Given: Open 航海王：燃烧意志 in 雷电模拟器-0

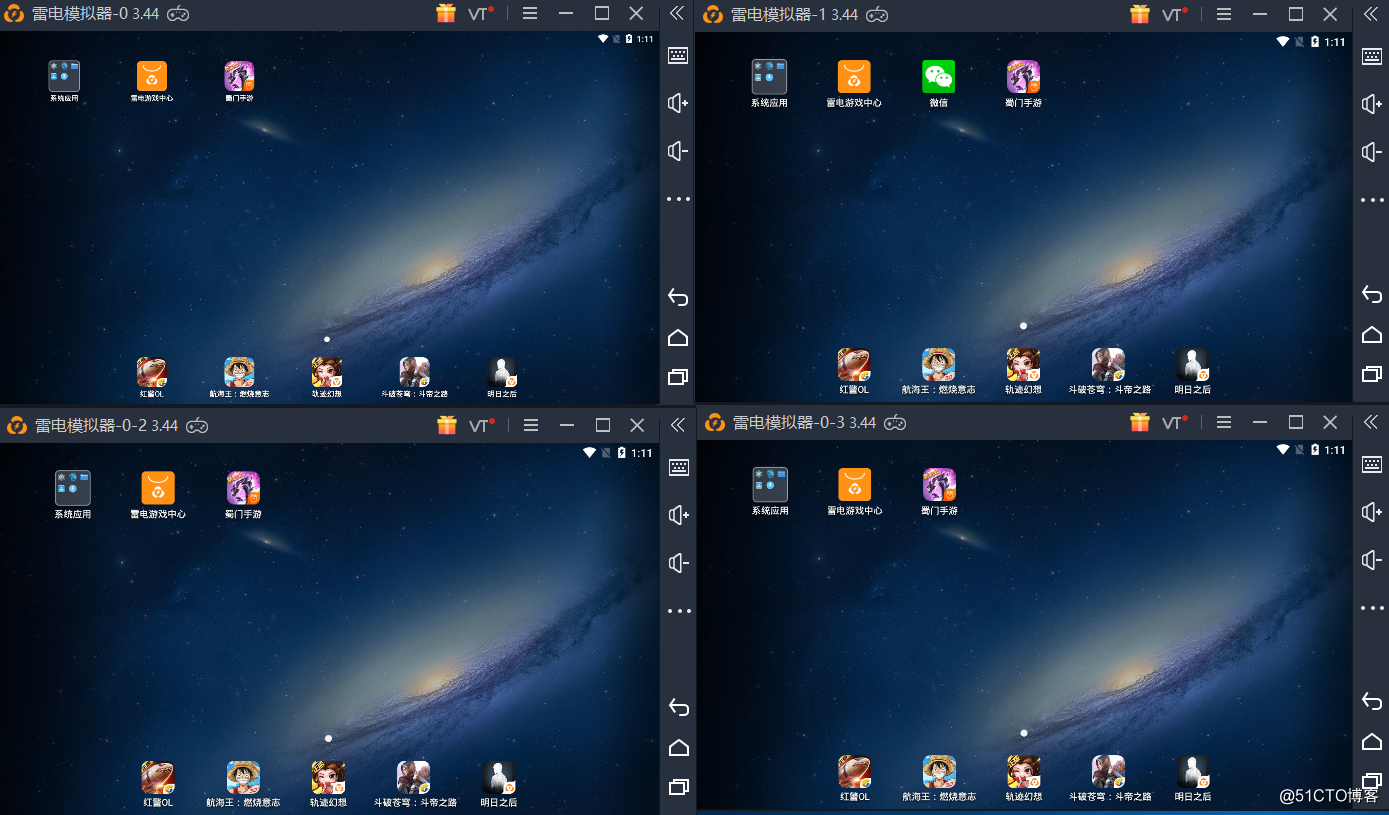Looking at the screenshot, I should (x=239, y=372).
